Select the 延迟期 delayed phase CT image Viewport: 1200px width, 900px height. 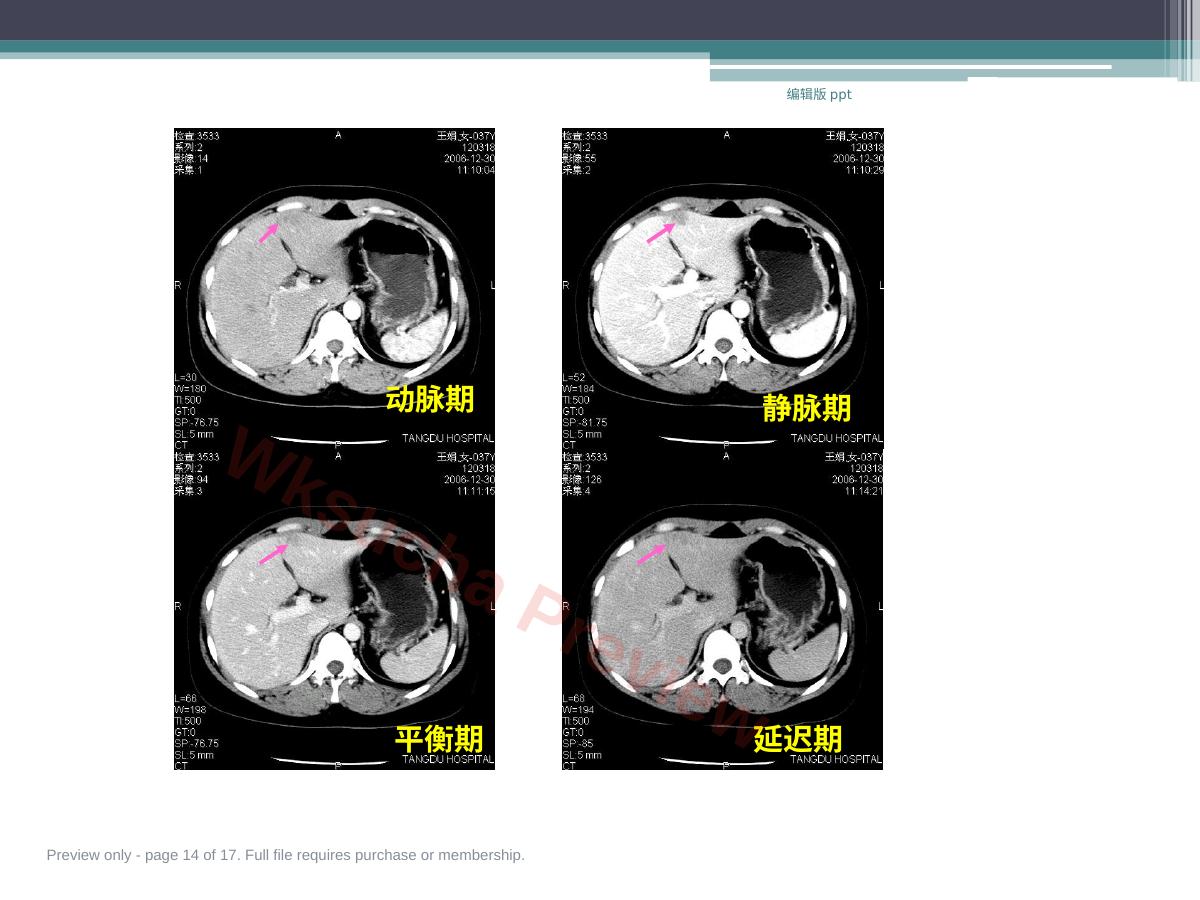tap(723, 609)
